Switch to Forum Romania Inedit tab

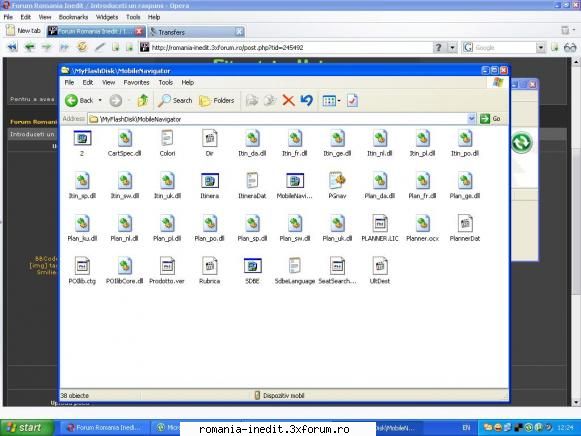96,31
